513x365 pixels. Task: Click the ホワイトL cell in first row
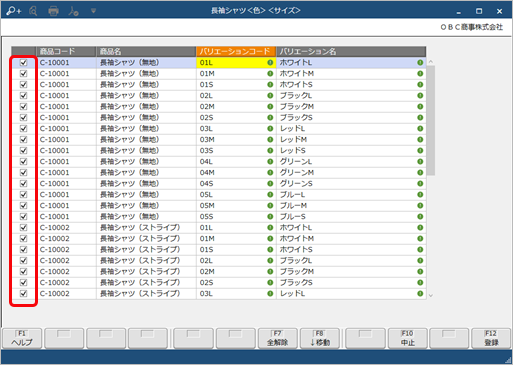(351, 63)
